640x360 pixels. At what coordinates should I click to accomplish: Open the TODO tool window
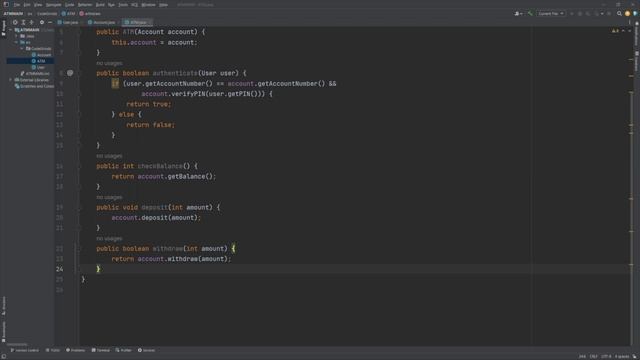pyautogui.click(x=53, y=350)
